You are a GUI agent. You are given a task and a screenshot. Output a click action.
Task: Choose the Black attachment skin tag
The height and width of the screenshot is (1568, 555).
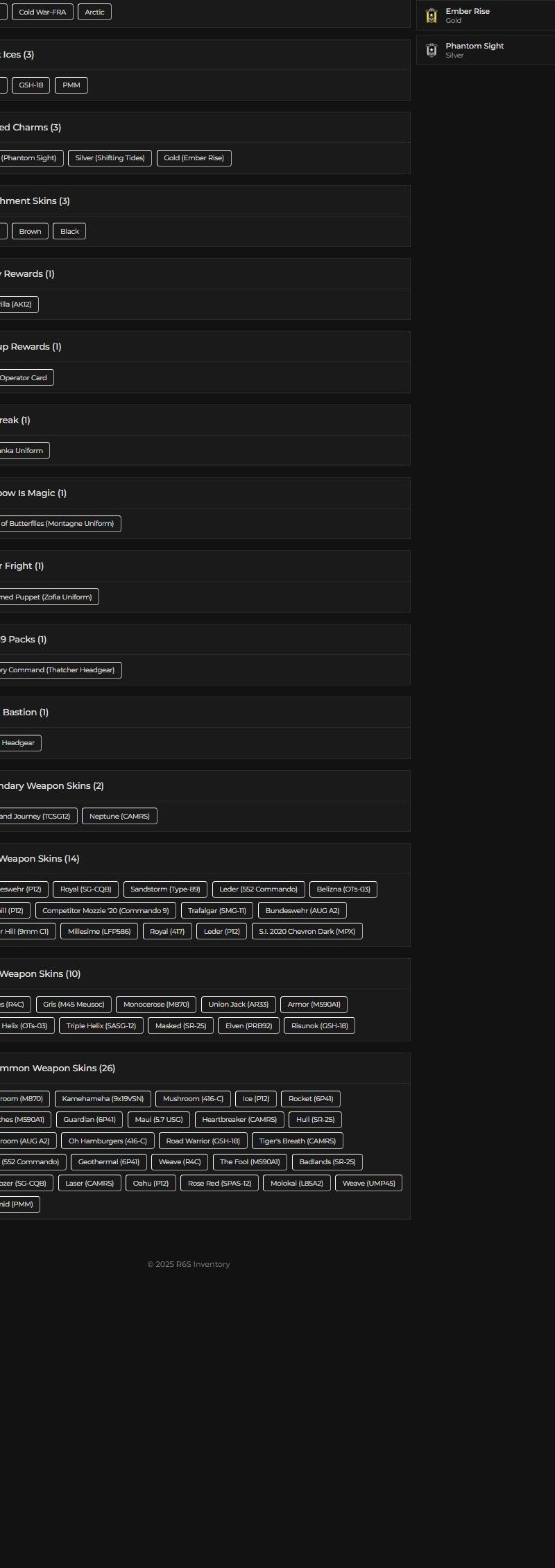point(69,231)
